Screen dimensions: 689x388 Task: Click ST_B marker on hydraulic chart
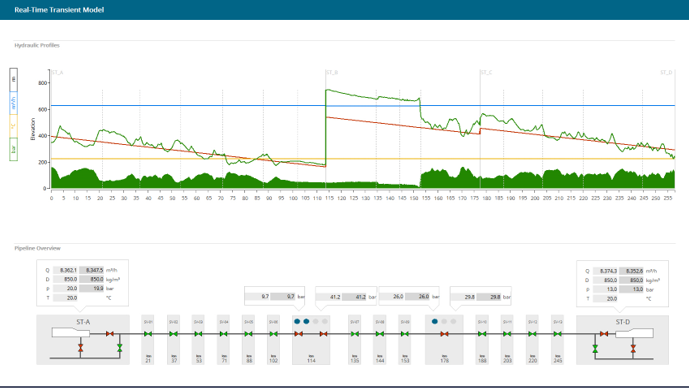[332, 73]
